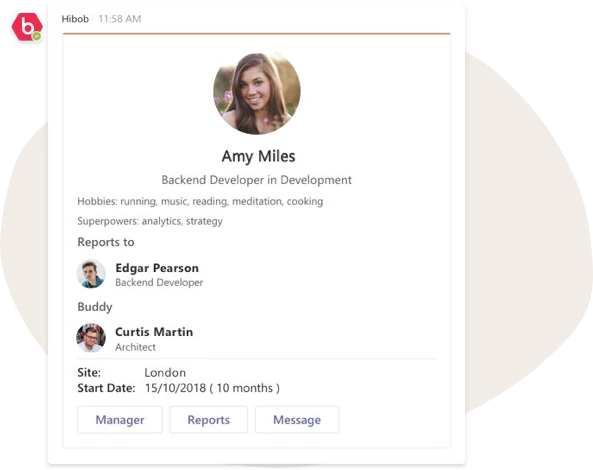The image size is (593, 470).
Task: Click the Curtis Martin name
Action: pyautogui.click(x=154, y=332)
